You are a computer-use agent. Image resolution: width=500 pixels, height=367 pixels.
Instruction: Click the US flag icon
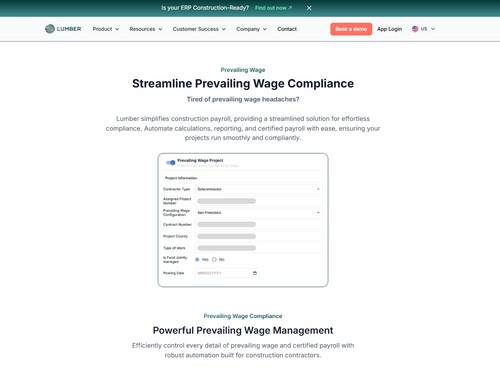415,29
